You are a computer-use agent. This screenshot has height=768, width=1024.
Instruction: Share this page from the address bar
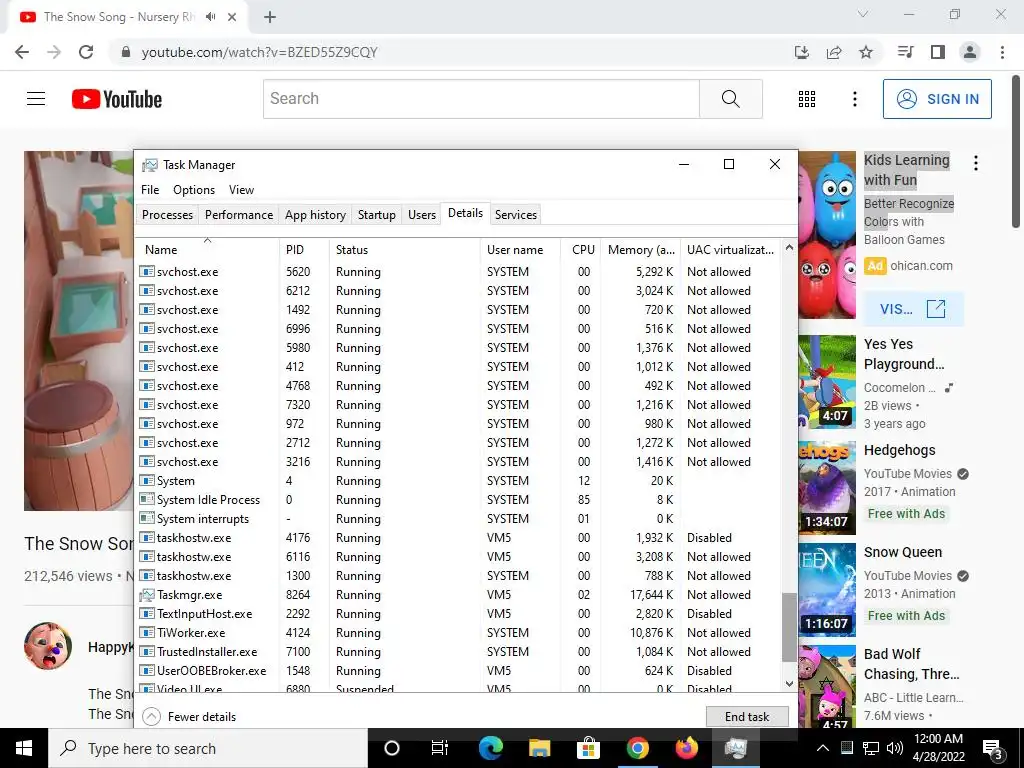834,52
